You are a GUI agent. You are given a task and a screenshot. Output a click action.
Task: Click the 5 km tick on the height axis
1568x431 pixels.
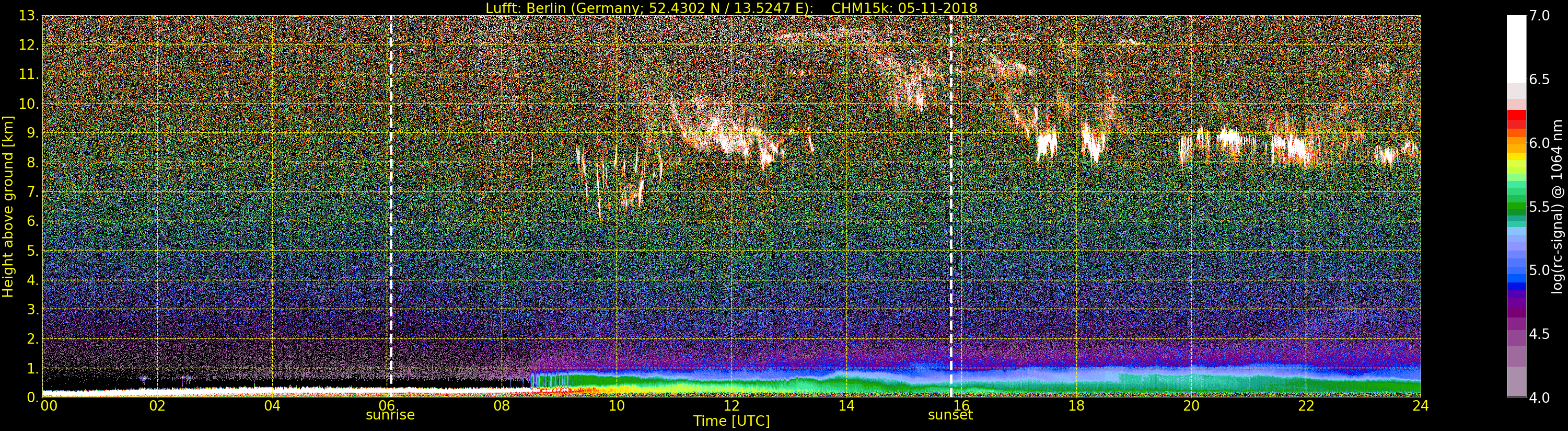point(33,251)
